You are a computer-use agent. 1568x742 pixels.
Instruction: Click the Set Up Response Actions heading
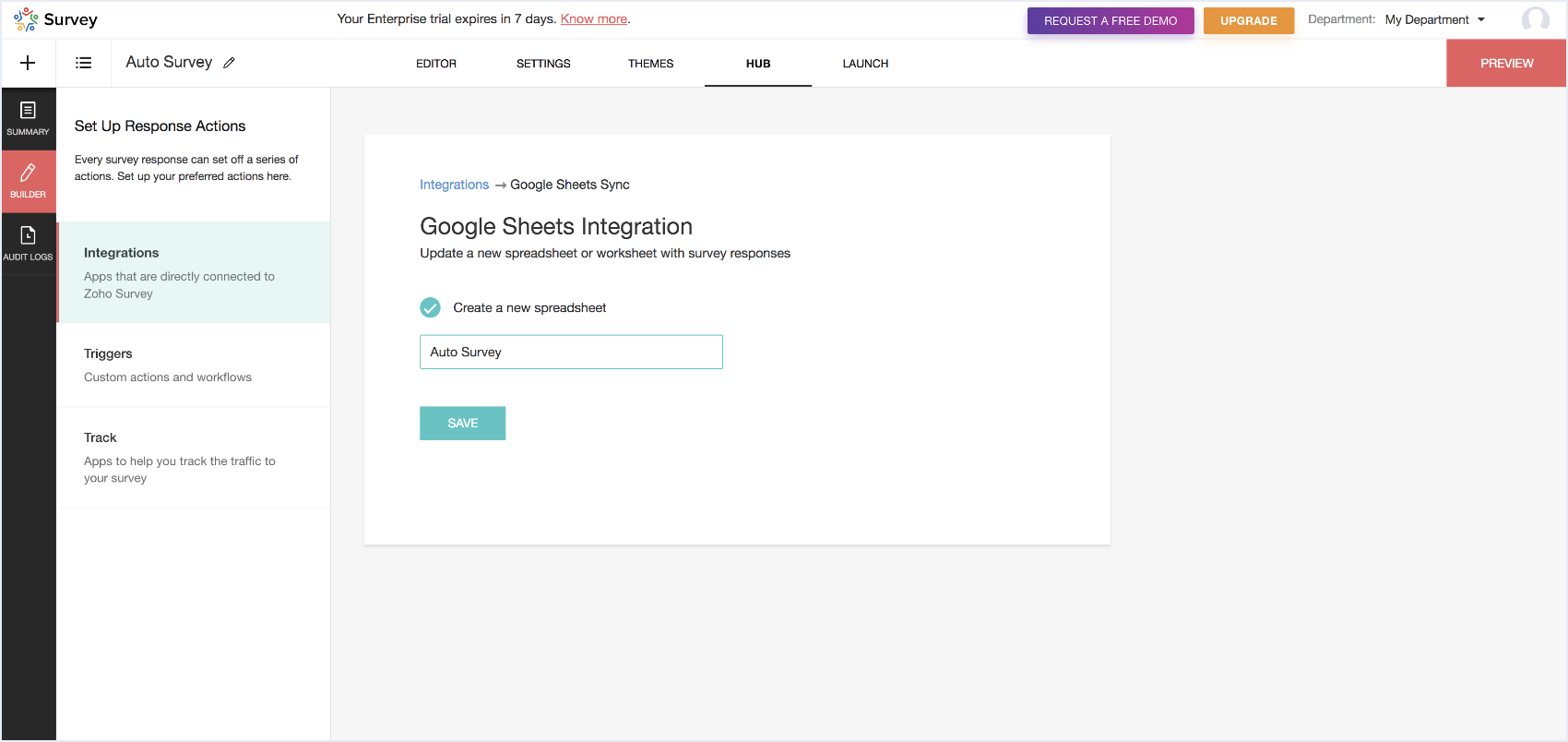[x=160, y=126]
